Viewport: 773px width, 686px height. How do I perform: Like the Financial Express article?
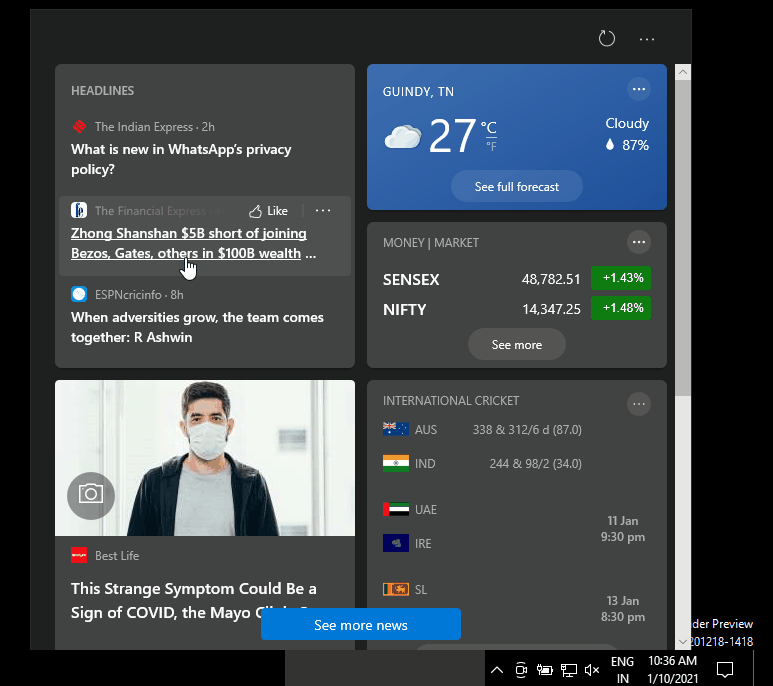click(268, 211)
